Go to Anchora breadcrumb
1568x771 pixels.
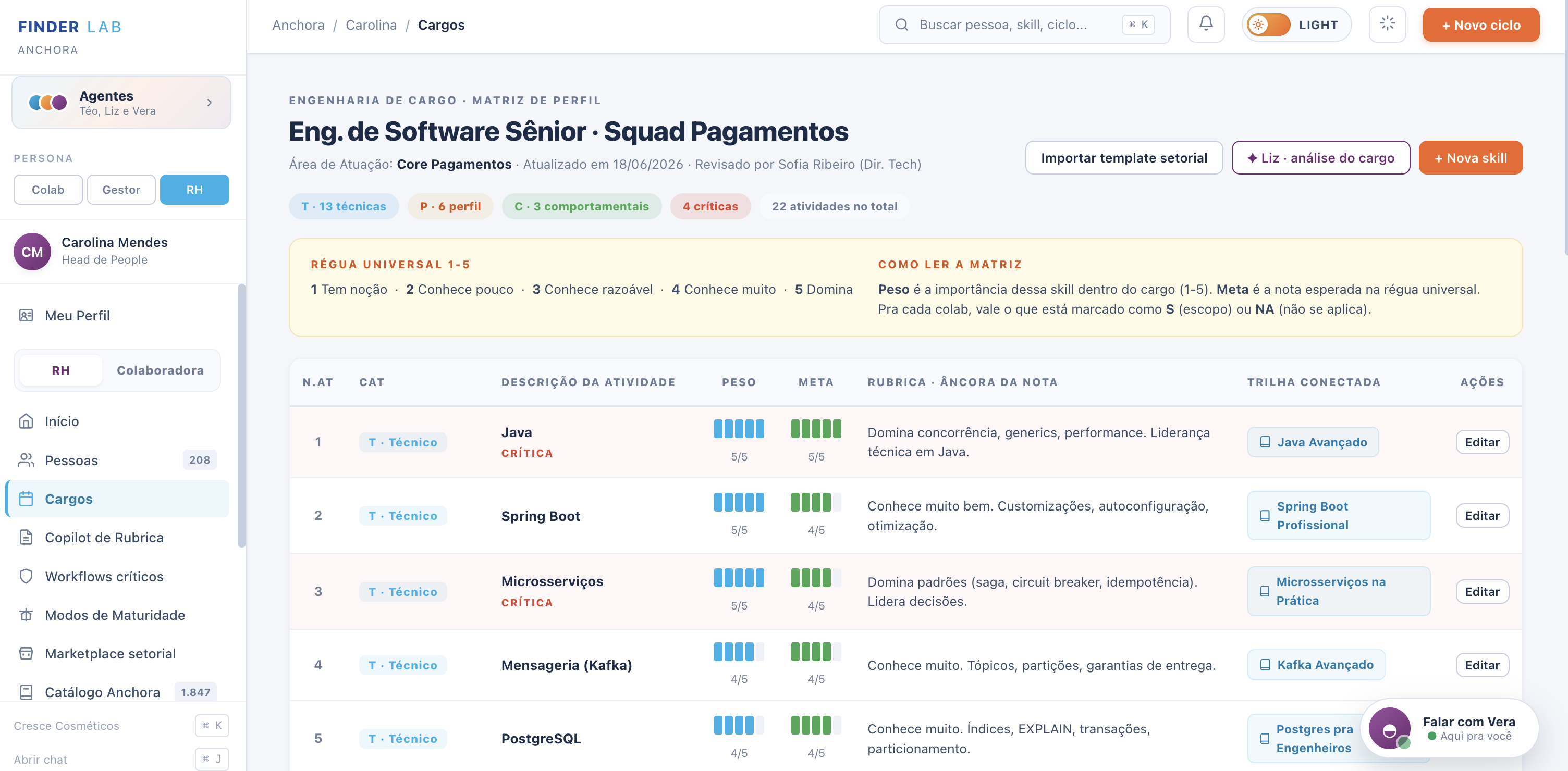click(x=298, y=25)
